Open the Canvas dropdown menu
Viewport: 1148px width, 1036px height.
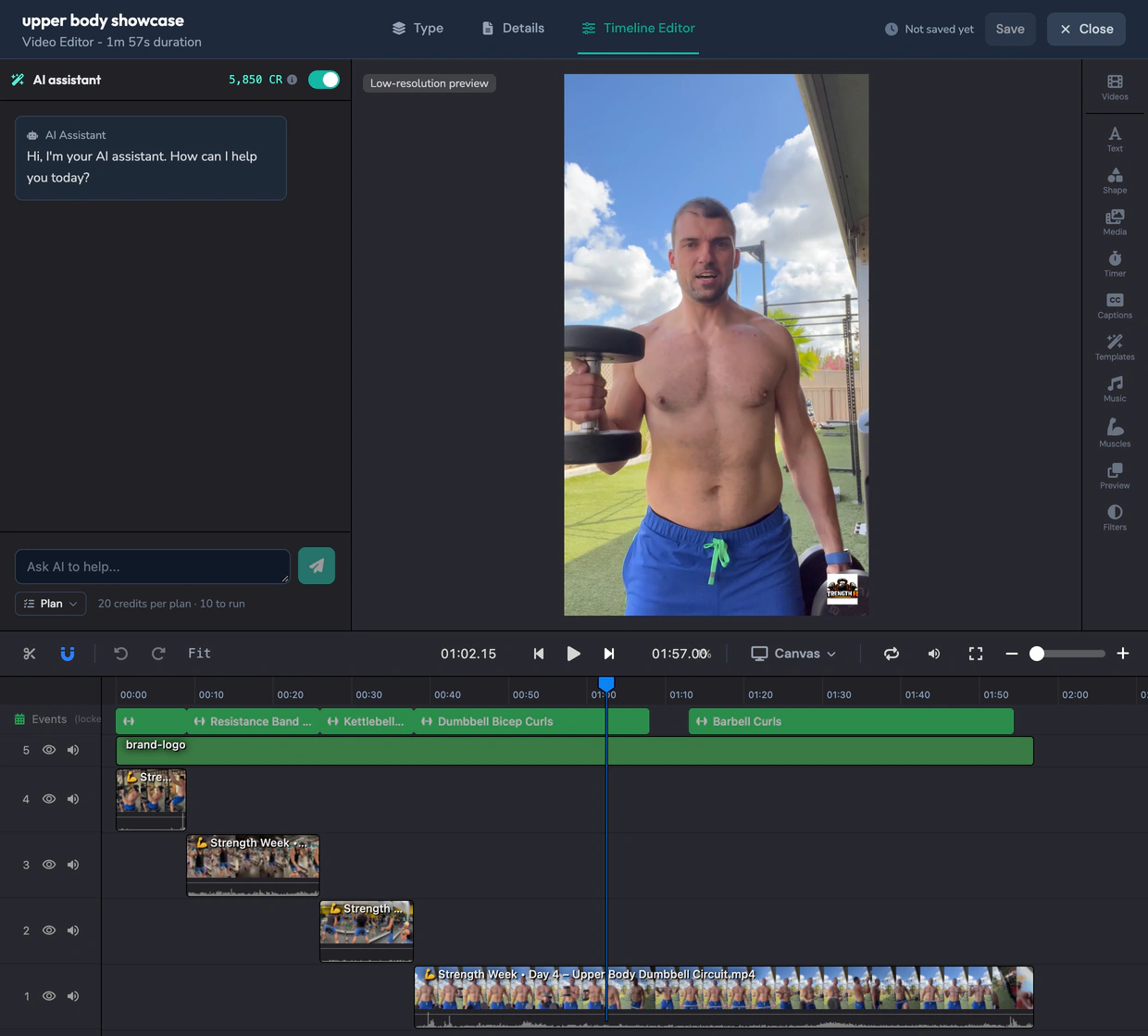[793, 654]
